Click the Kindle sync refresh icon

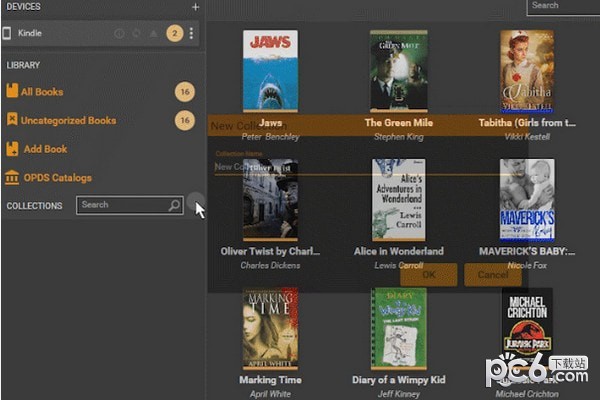(136, 34)
